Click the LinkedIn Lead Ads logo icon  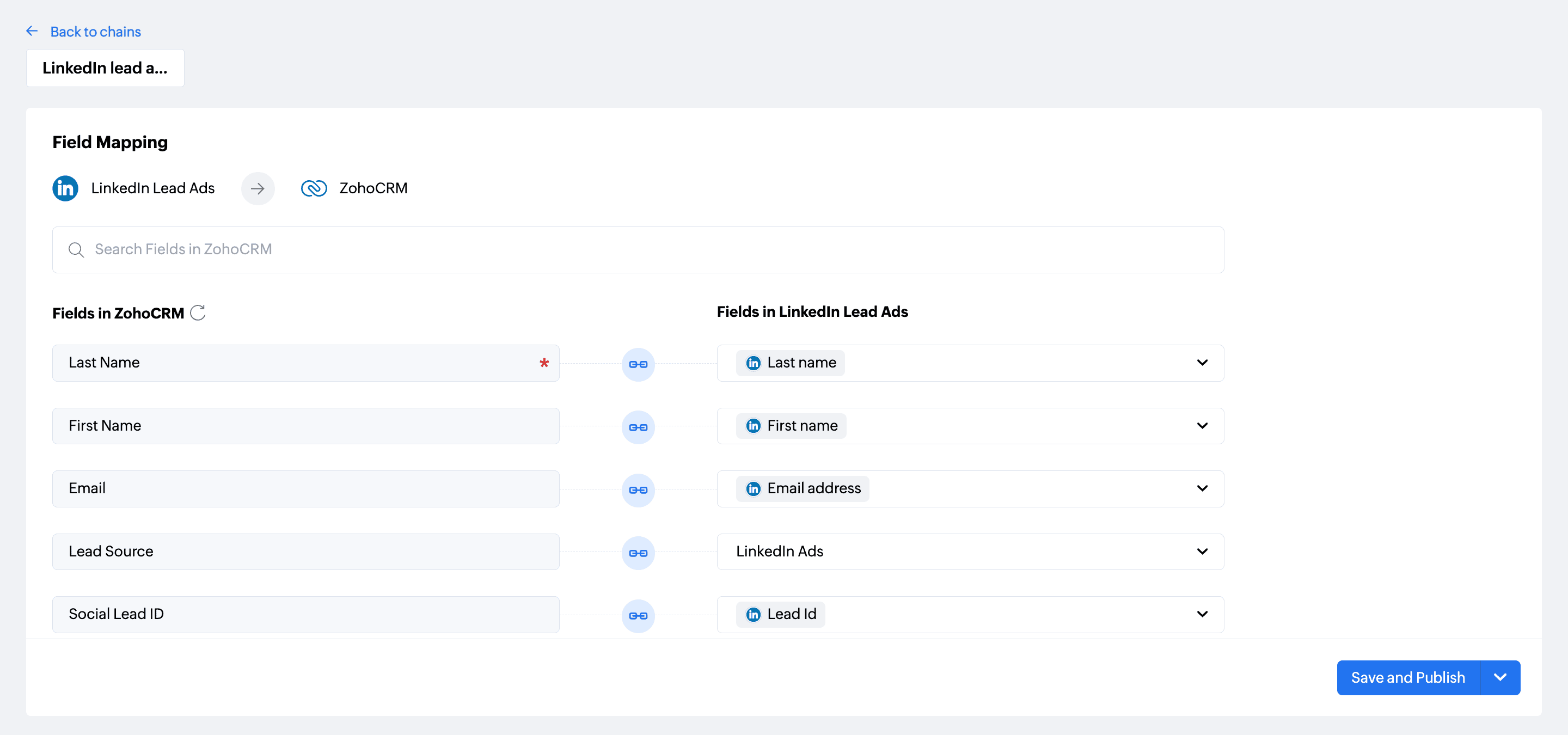point(65,188)
